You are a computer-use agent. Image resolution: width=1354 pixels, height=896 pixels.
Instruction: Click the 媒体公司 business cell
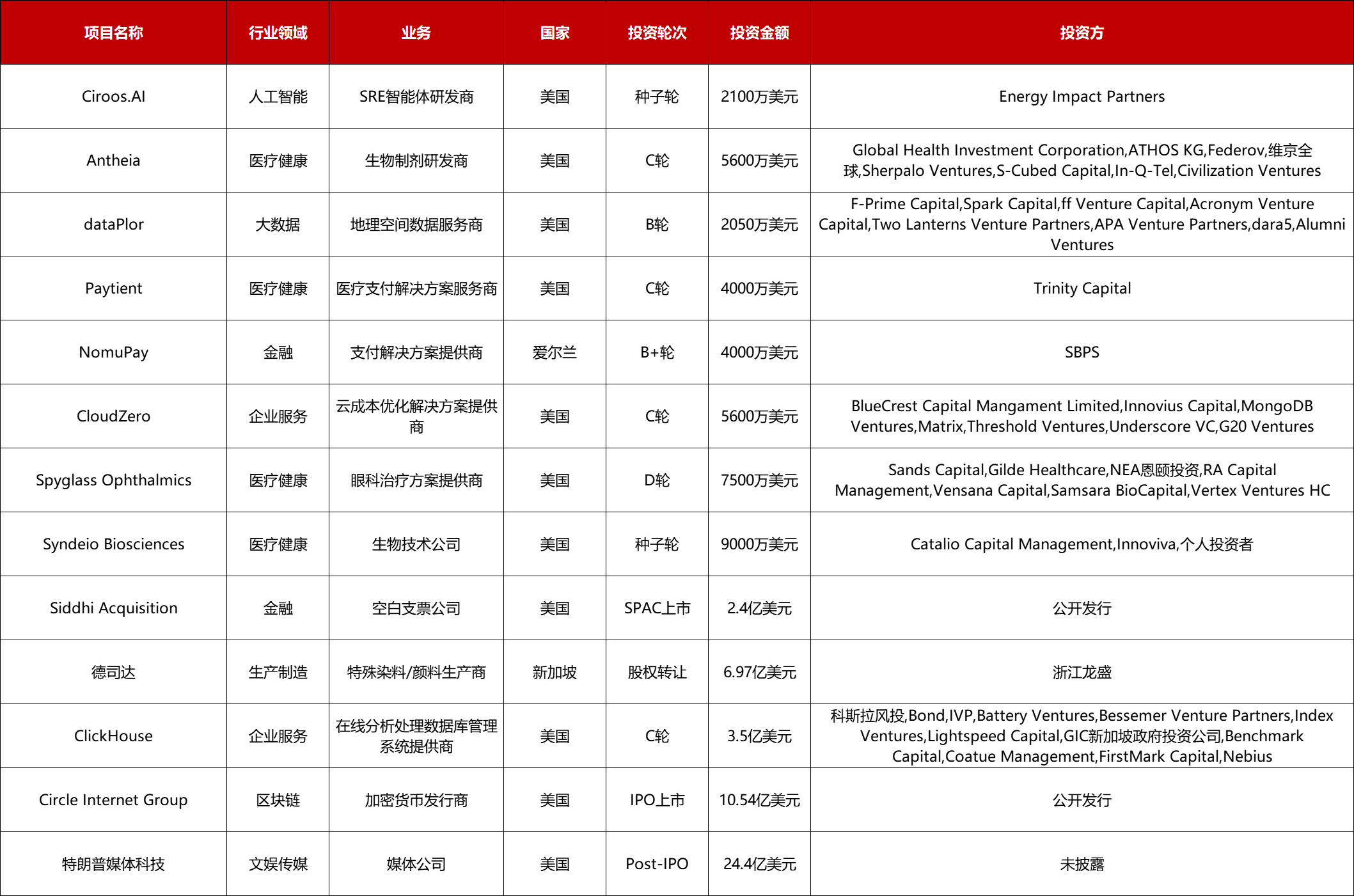tap(416, 864)
